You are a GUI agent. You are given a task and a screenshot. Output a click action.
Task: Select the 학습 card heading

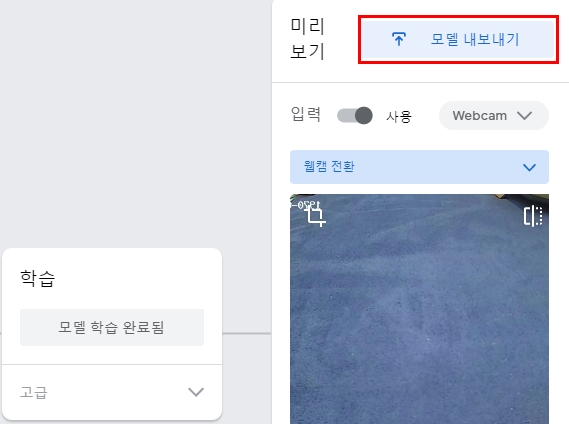coord(37,278)
